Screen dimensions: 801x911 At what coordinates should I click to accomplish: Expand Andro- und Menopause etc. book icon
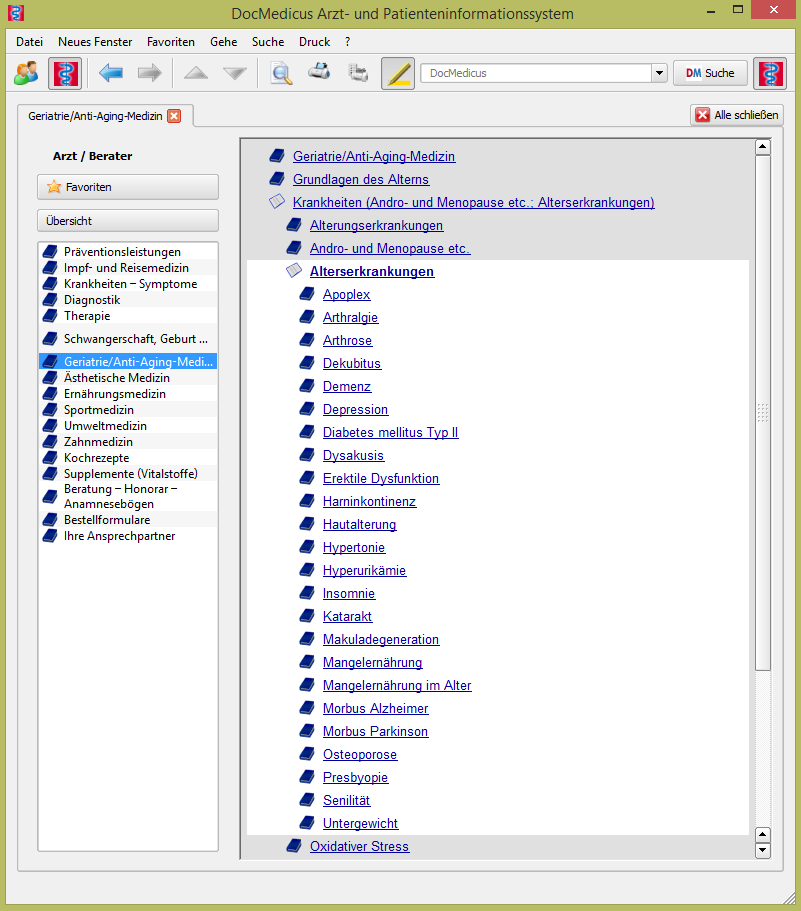[294, 248]
